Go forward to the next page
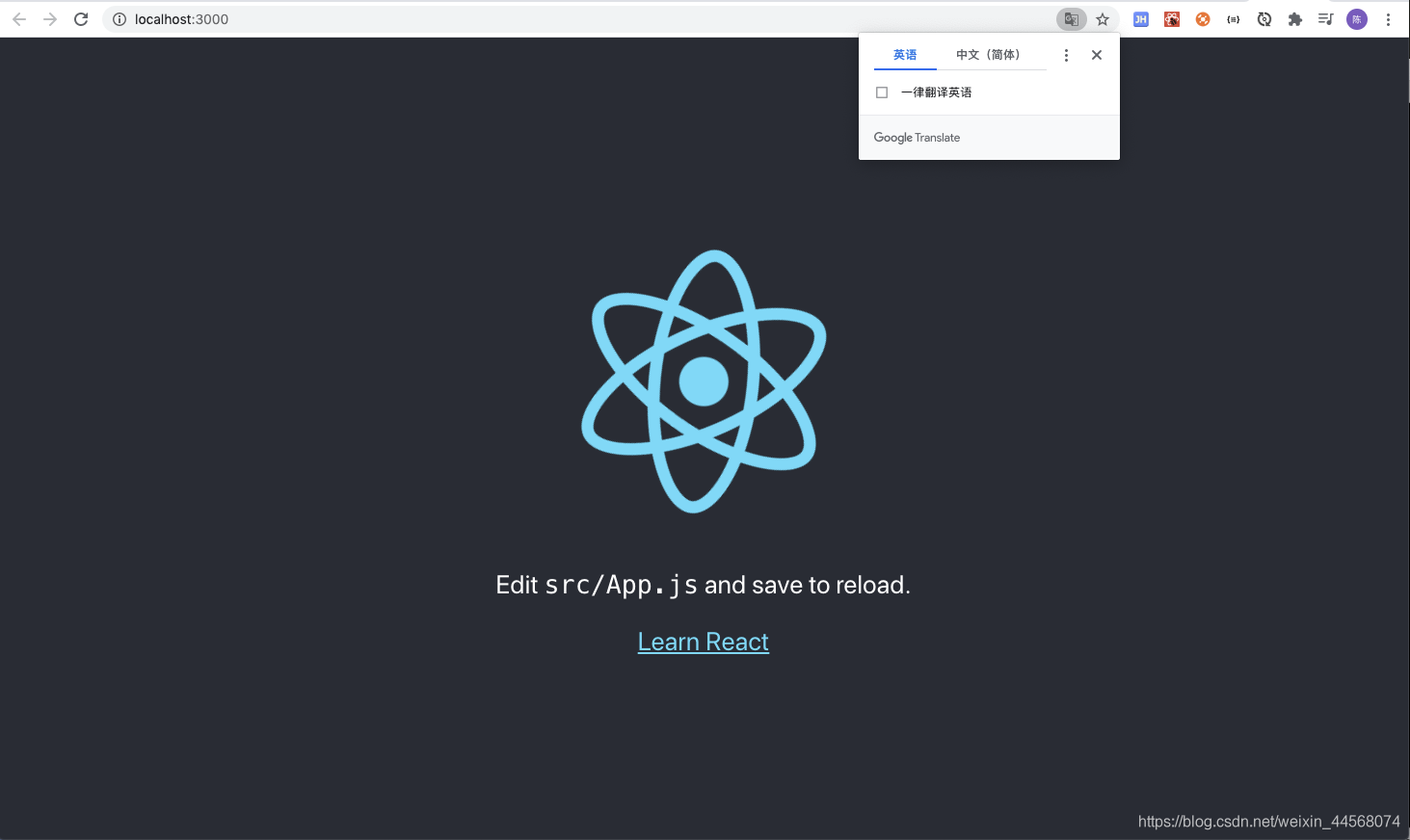Screen dimensions: 1410x840 click(50, 19)
